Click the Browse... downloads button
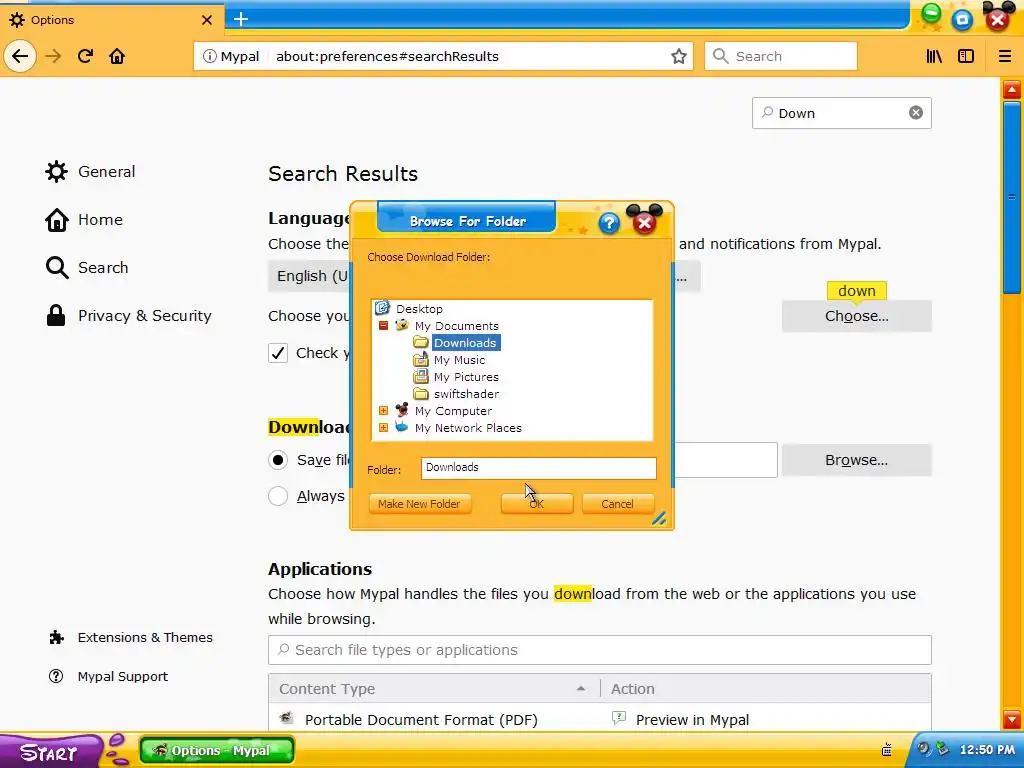 856,460
